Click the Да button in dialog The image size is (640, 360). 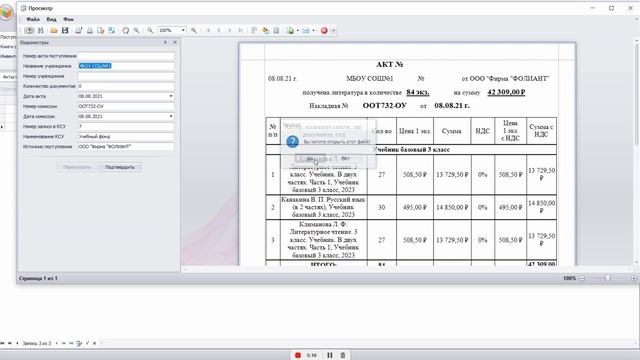coord(310,158)
